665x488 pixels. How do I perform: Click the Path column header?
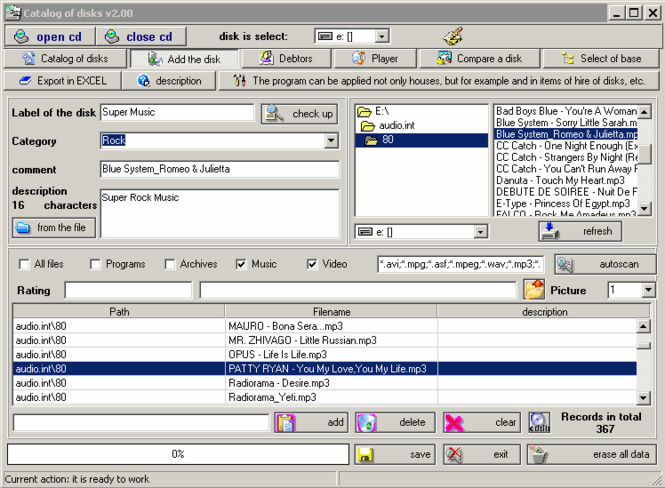(x=119, y=312)
